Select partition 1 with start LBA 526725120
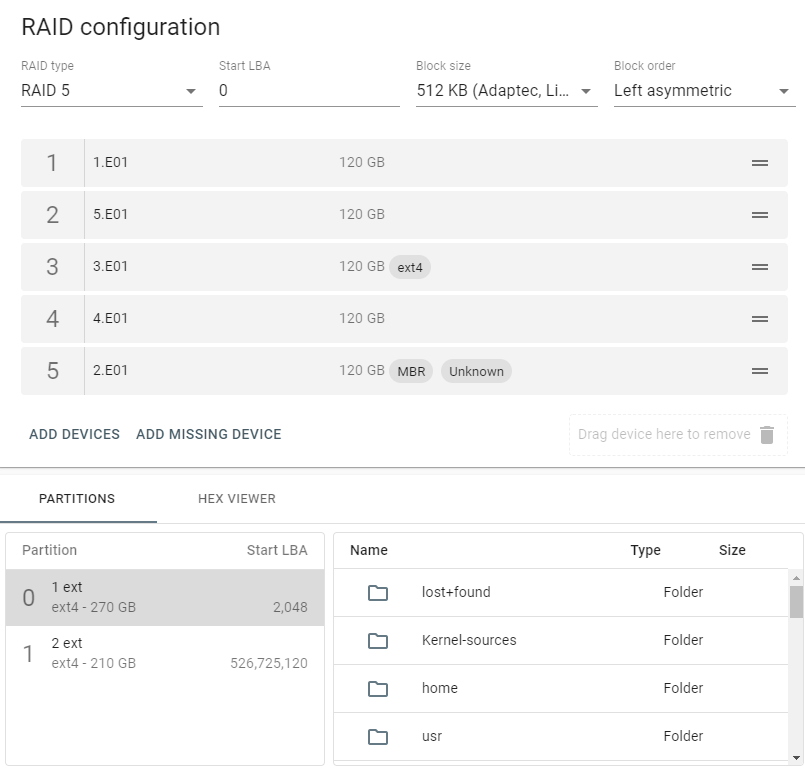 pos(165,655)
